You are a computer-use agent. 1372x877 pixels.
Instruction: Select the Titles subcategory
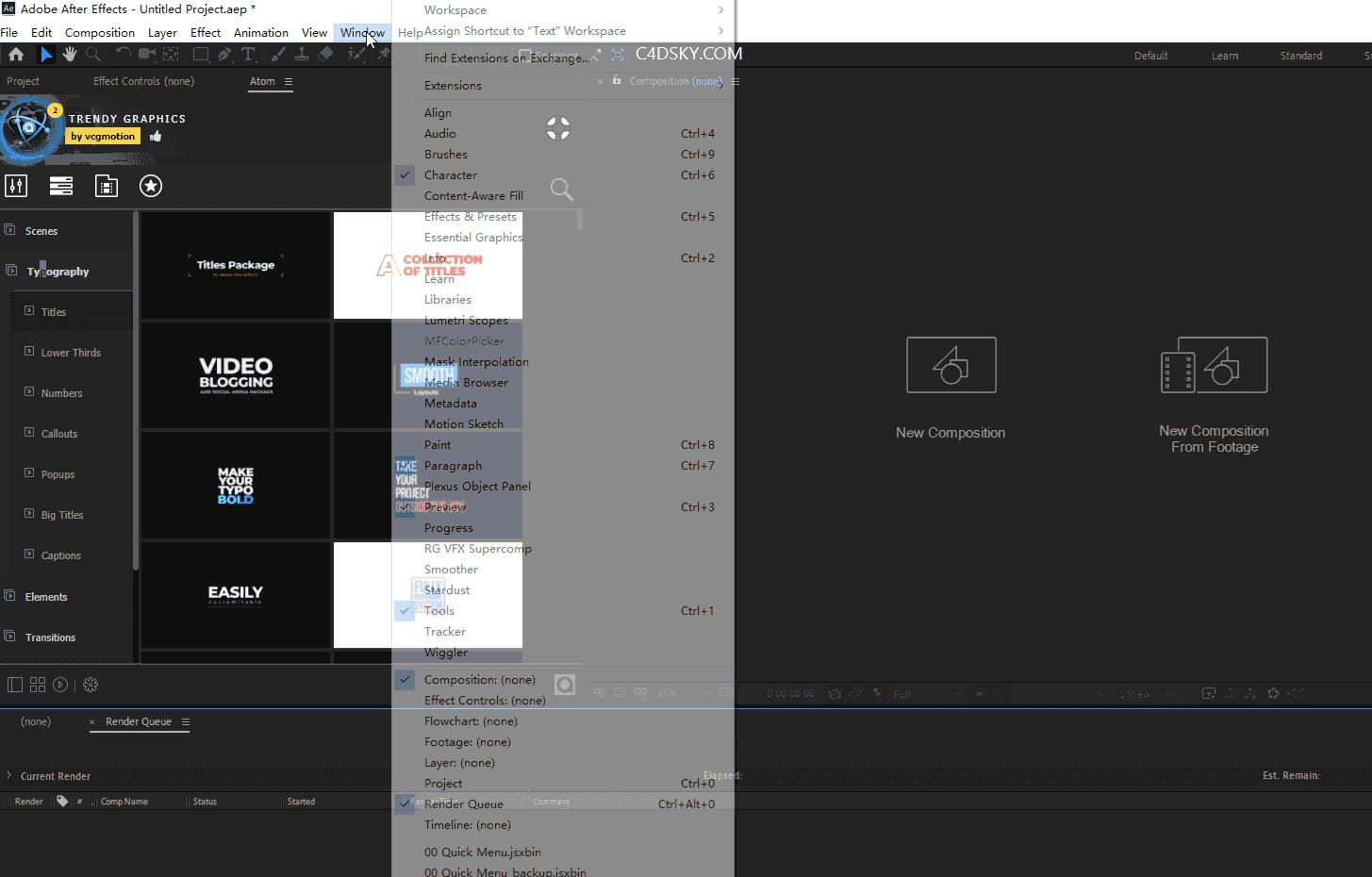click(x=72, y=311)
